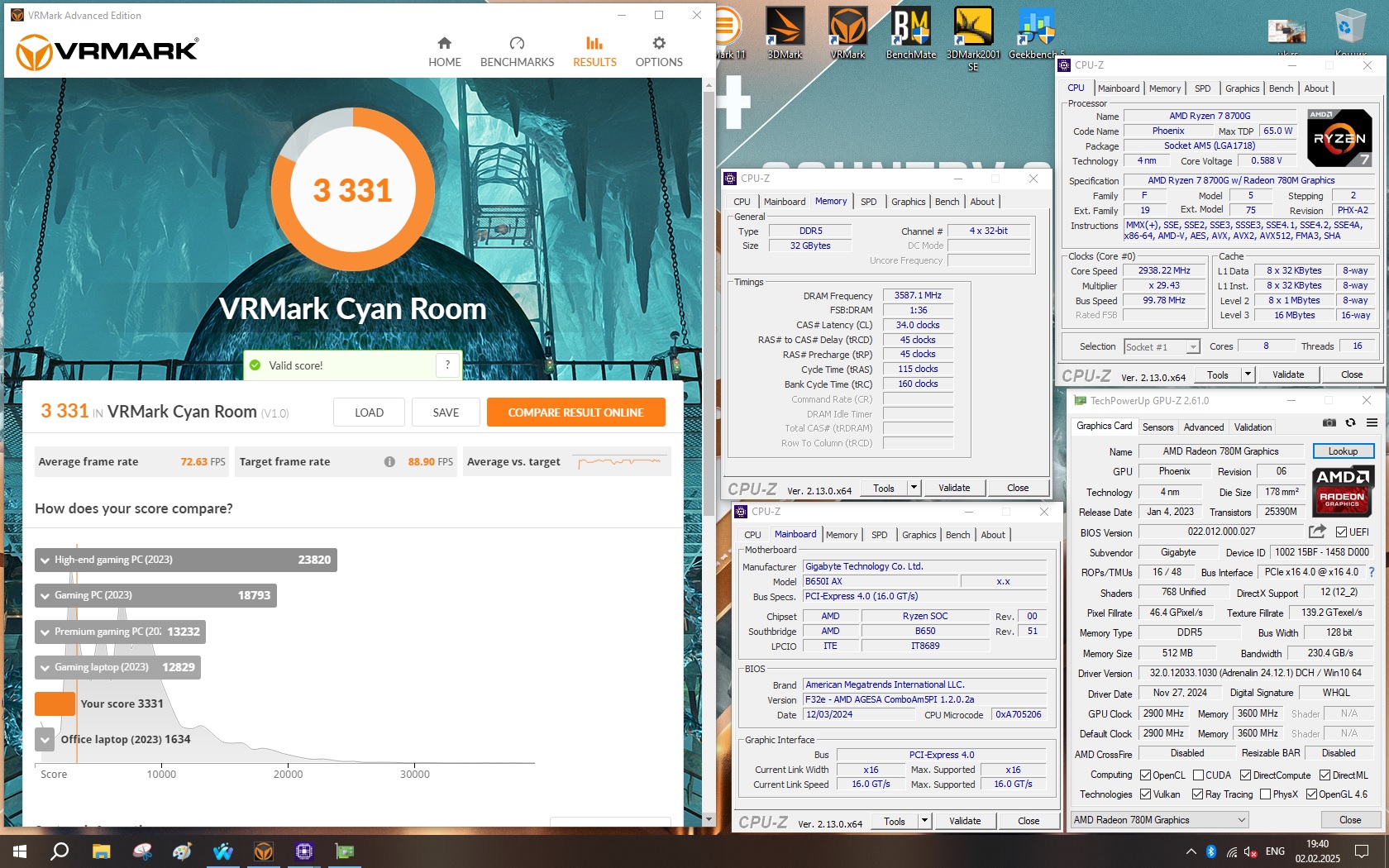Open Geekbench desktop shortcut
The image size is (1389, 868).
coord(1036,33)
